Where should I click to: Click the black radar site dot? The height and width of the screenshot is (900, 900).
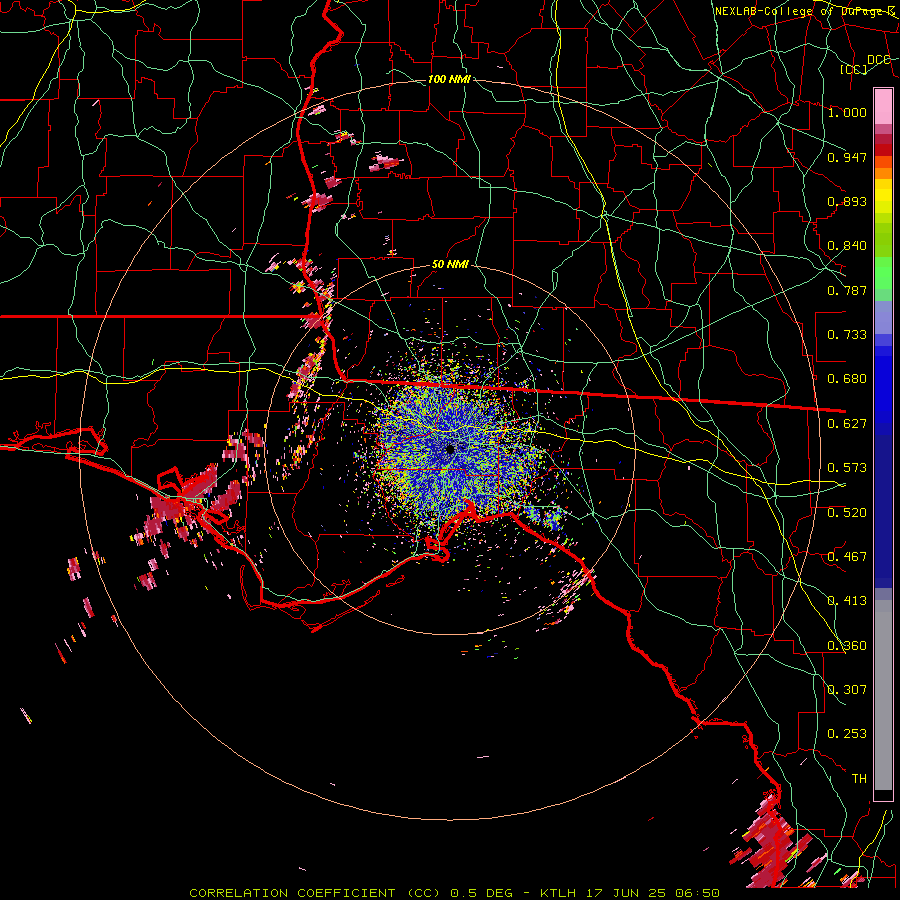click(450, 449)
